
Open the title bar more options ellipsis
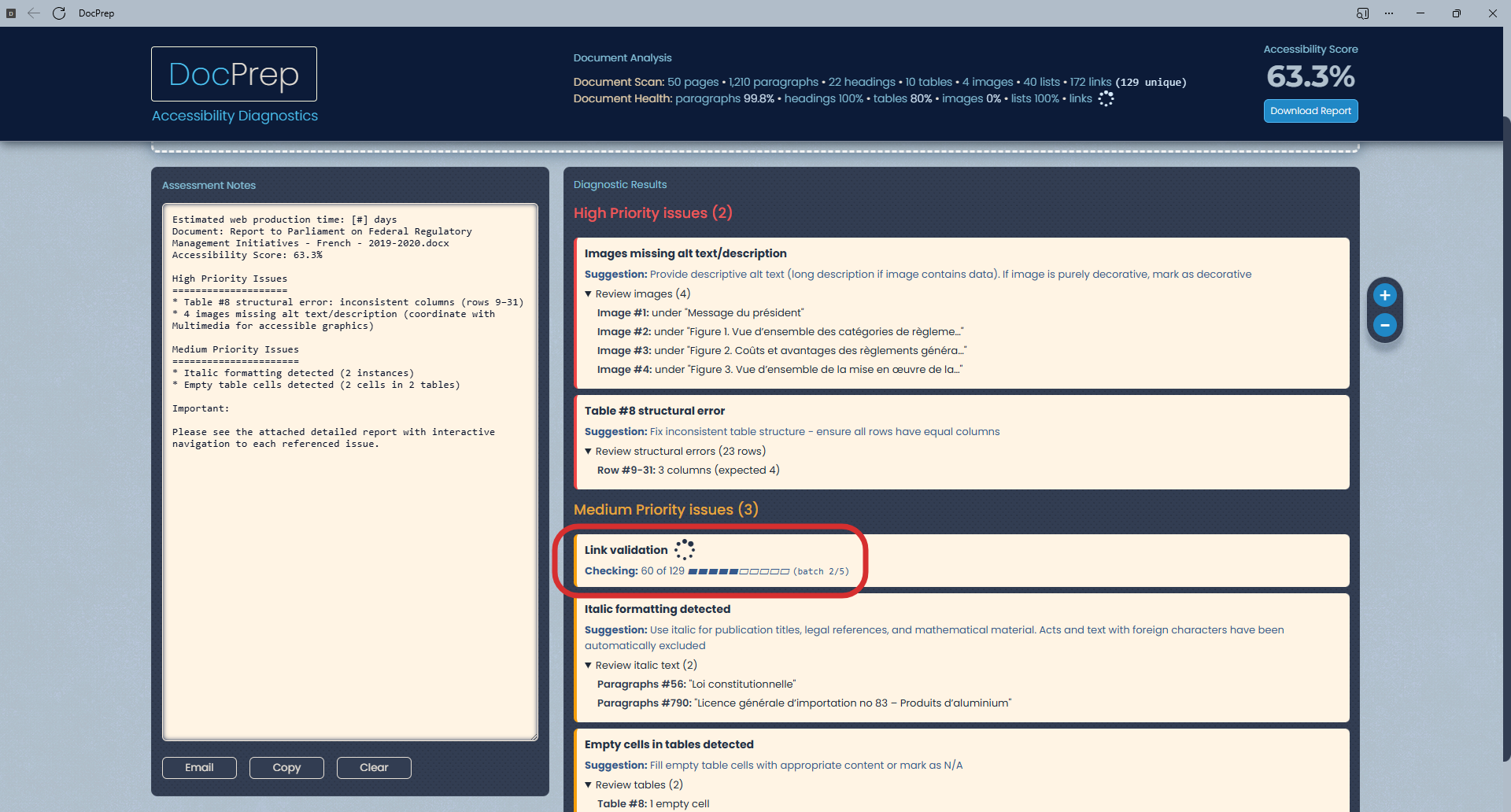tap(1389, 13)
